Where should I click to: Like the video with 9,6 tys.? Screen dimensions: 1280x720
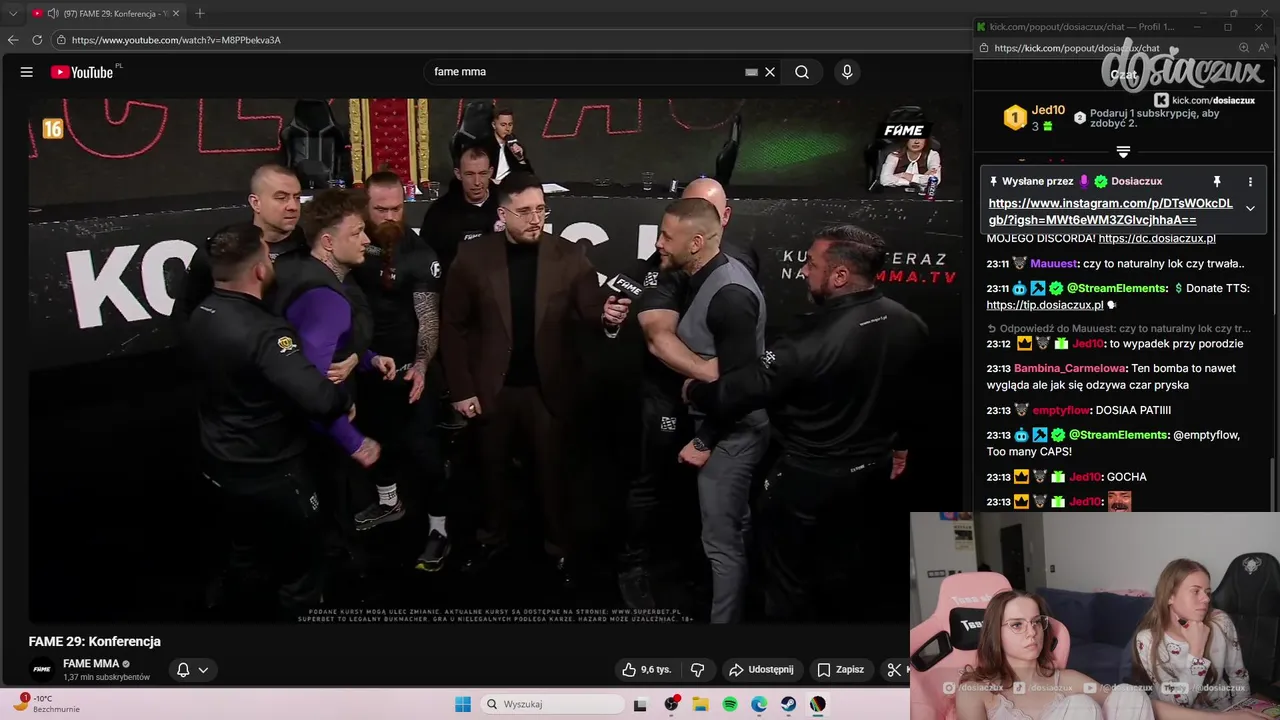[x=646, y=670]
